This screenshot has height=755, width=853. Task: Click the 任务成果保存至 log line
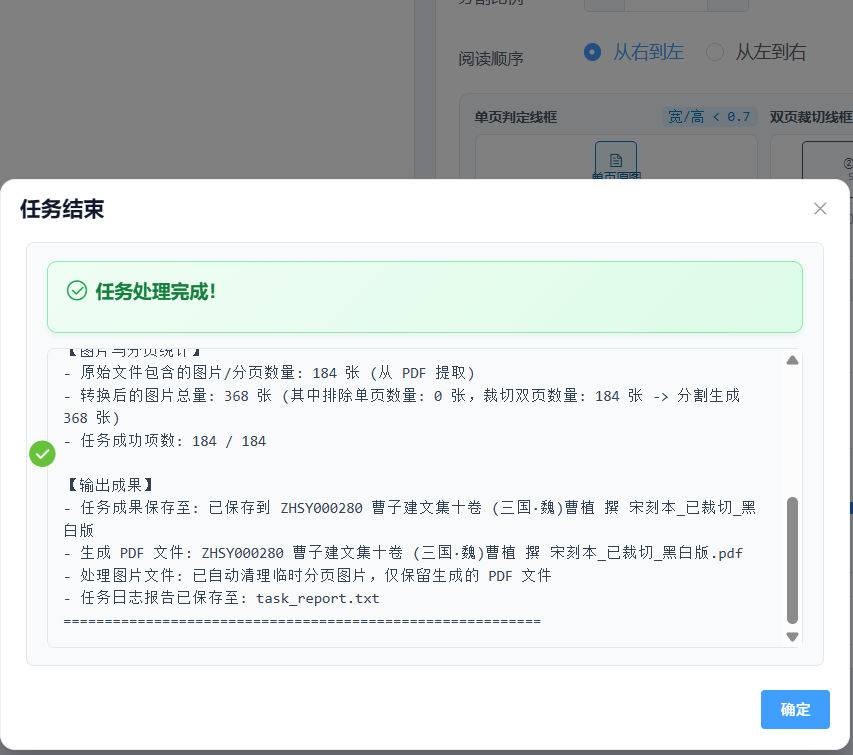pyautogui.click(x=410, y=518)
